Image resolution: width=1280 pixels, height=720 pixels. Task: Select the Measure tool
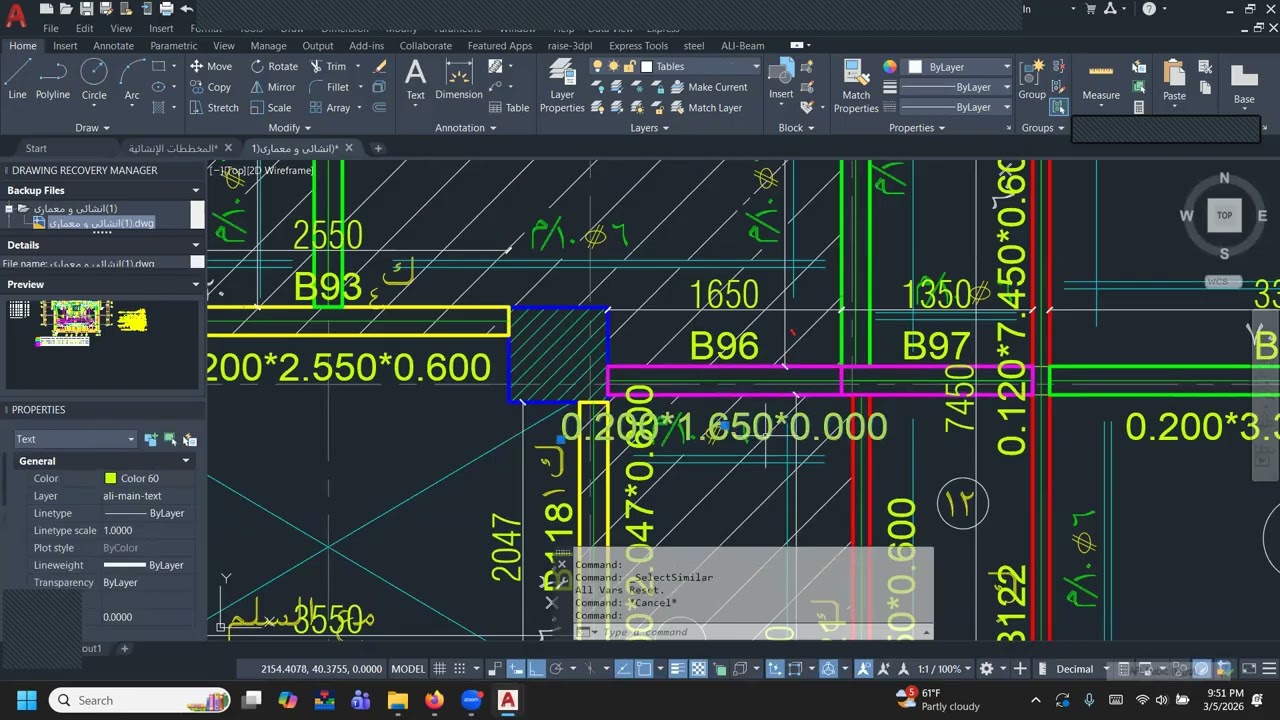click(x=1101, y=82)
